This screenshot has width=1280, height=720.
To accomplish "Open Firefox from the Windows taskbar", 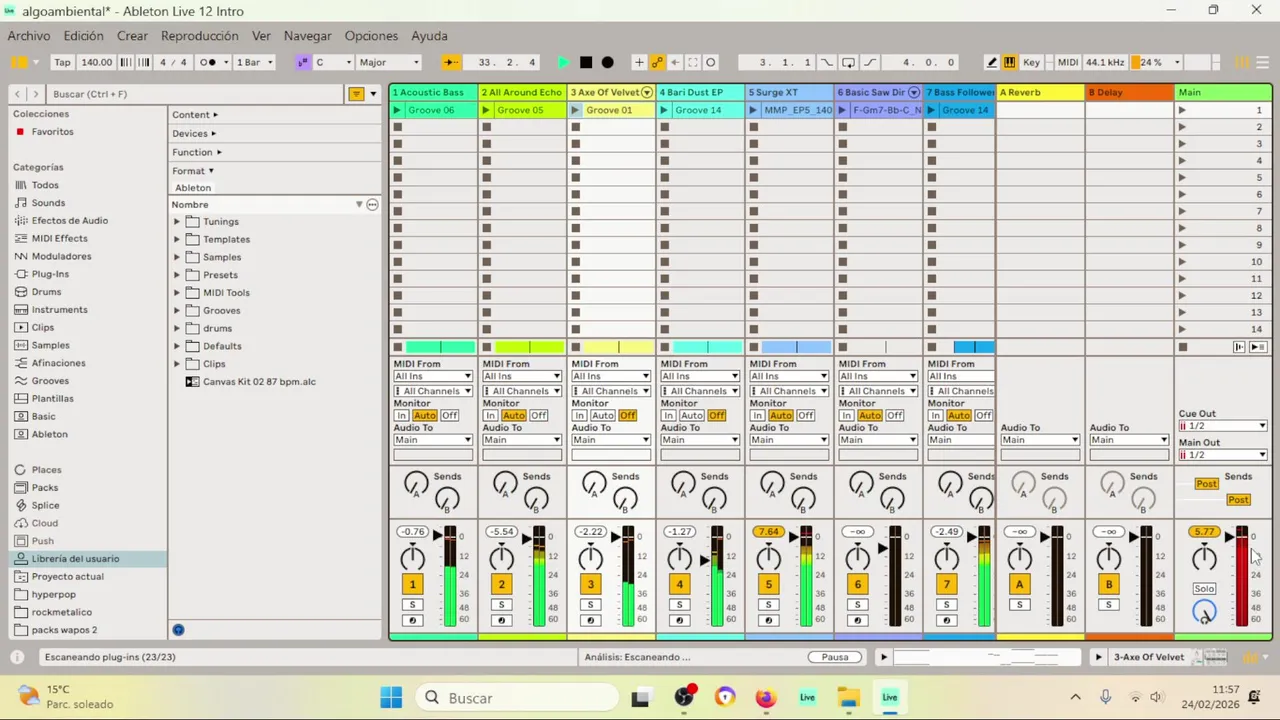I will tap(765, 697).
